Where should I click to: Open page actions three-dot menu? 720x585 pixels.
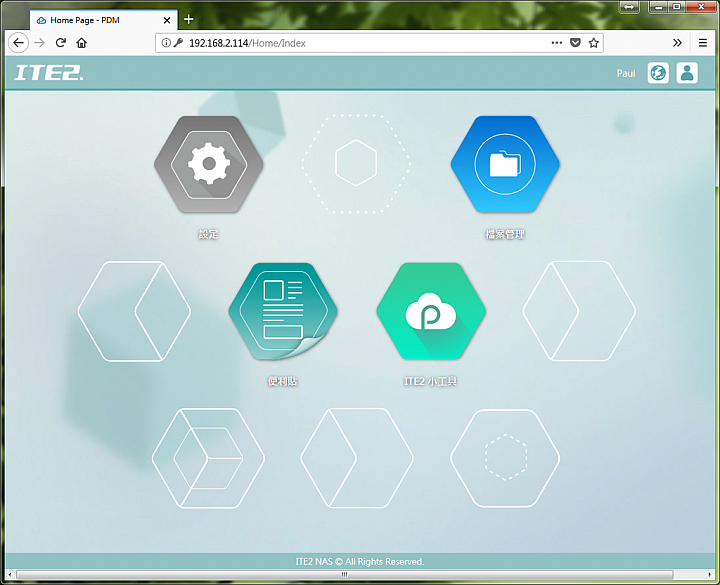[557, 43]
